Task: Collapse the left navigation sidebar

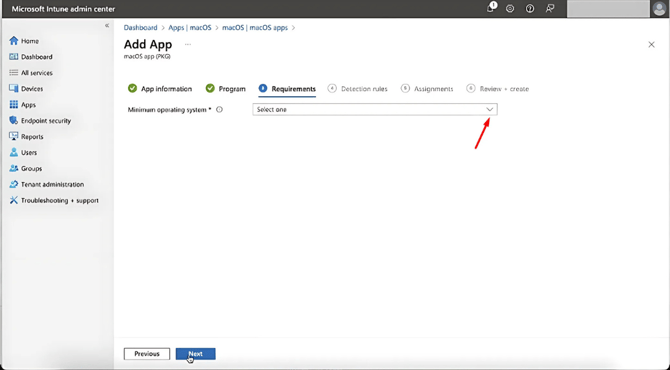Action: [107, 26]
